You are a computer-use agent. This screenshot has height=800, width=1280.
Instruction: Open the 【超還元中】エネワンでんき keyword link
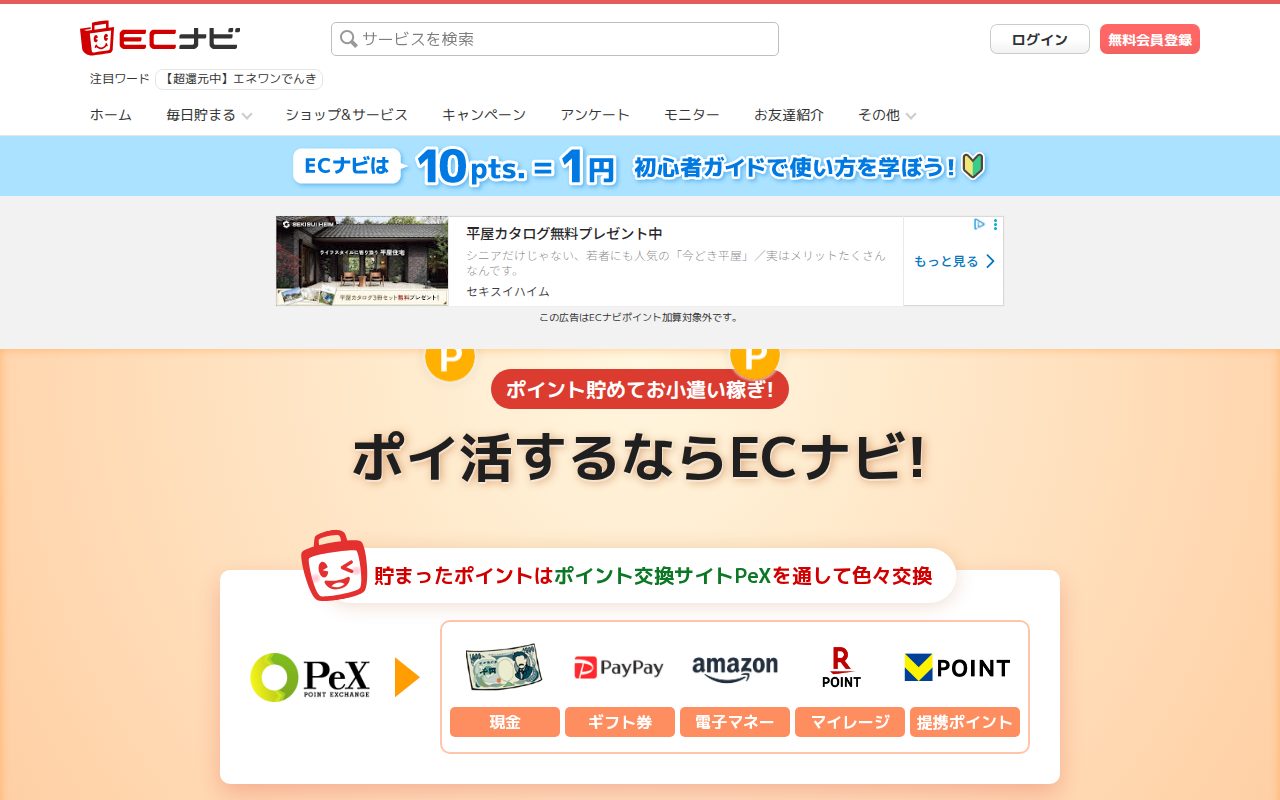coord(239,79)
